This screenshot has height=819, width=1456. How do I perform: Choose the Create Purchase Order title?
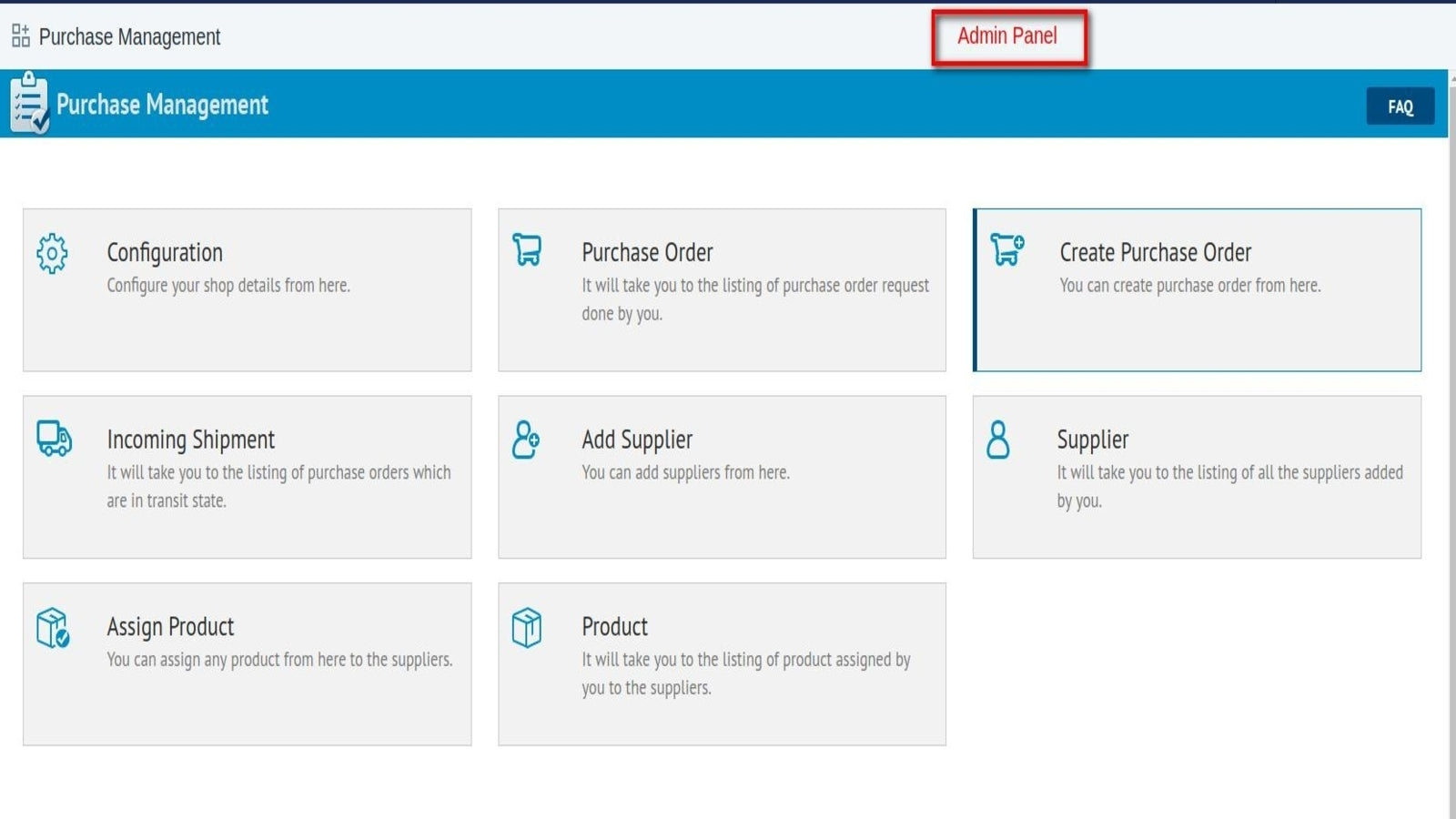1155,252
